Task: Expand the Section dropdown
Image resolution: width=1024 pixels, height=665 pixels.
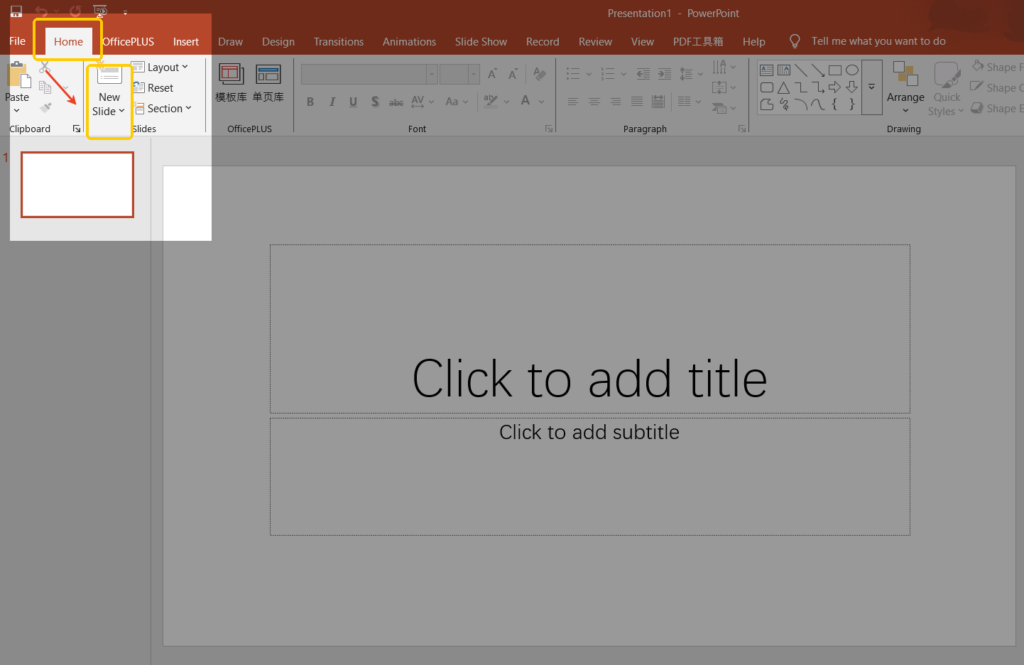Action: (x=162, y=109)
